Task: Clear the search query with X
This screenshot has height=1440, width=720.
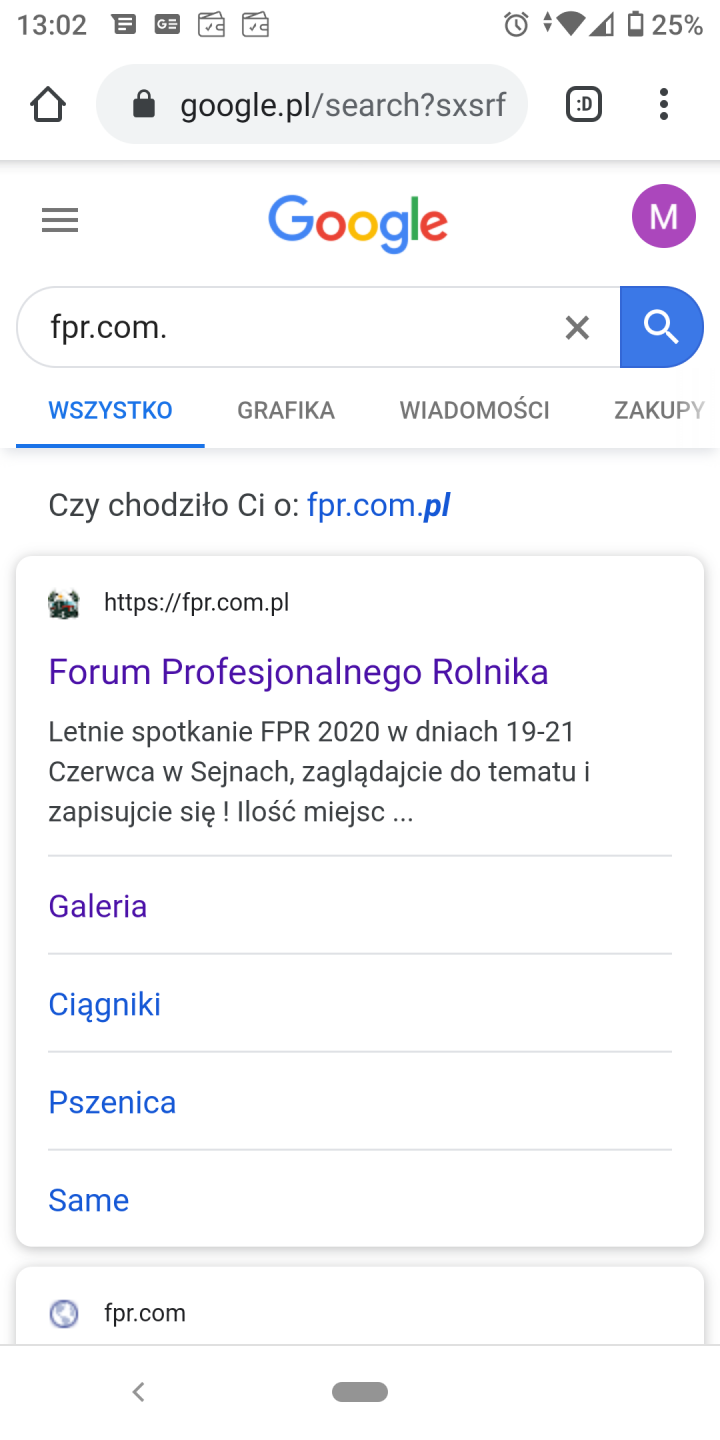Action: click(577, 327)
